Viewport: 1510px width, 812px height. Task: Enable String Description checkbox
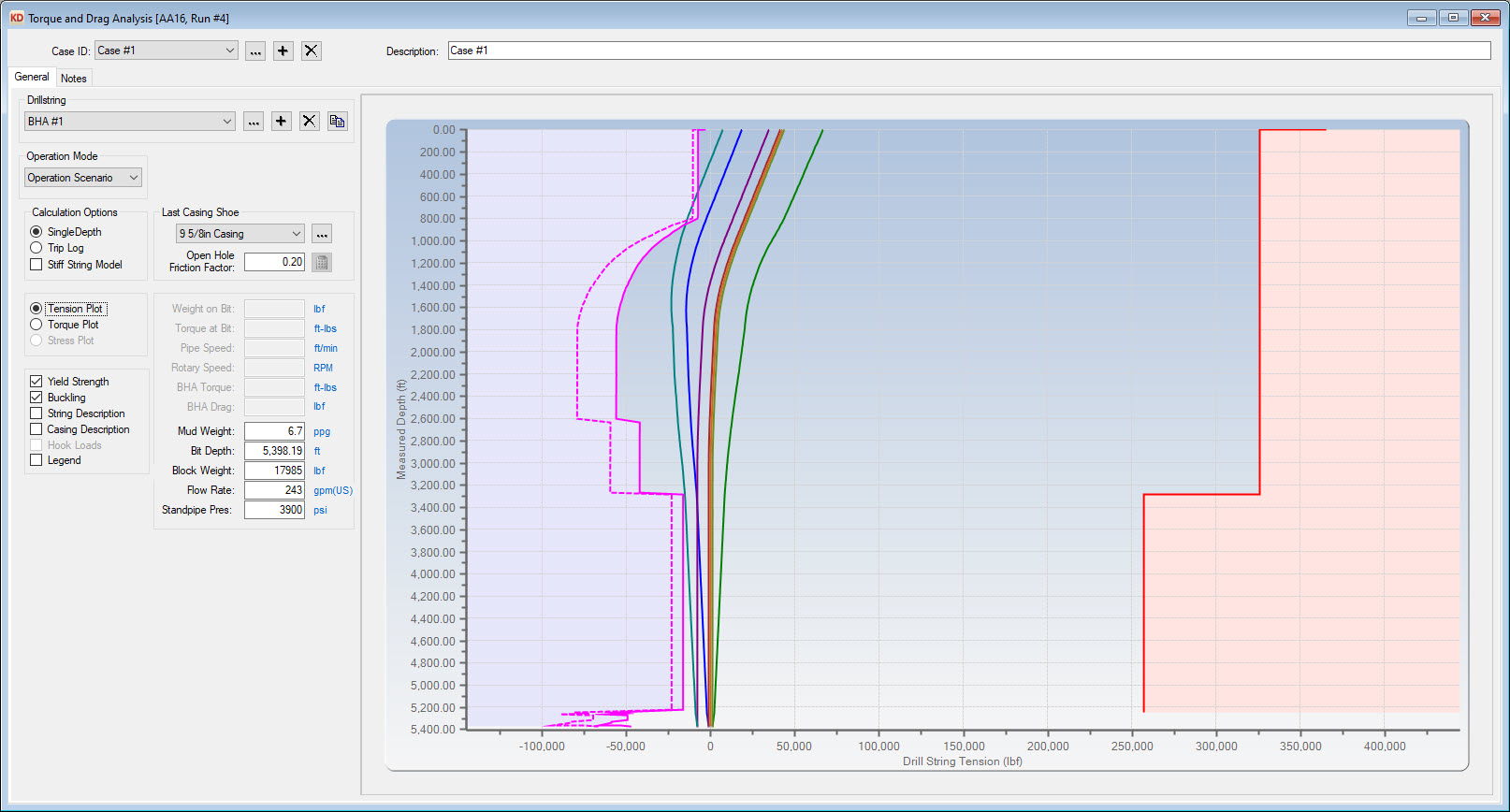(x=36, y=413)
